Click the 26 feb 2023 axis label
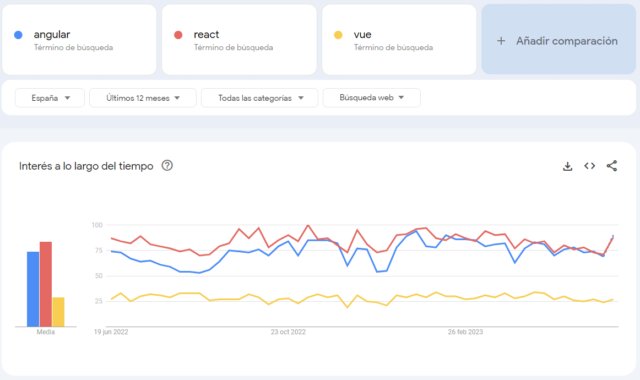The image size is (640, 380). point(465,332)
